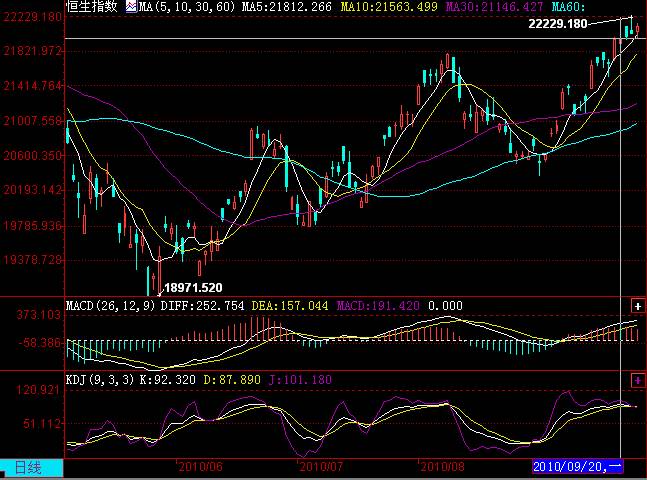Click the 20193.142 price axis label
Screen dimensions: 647x480
click(x=33, y=190)
